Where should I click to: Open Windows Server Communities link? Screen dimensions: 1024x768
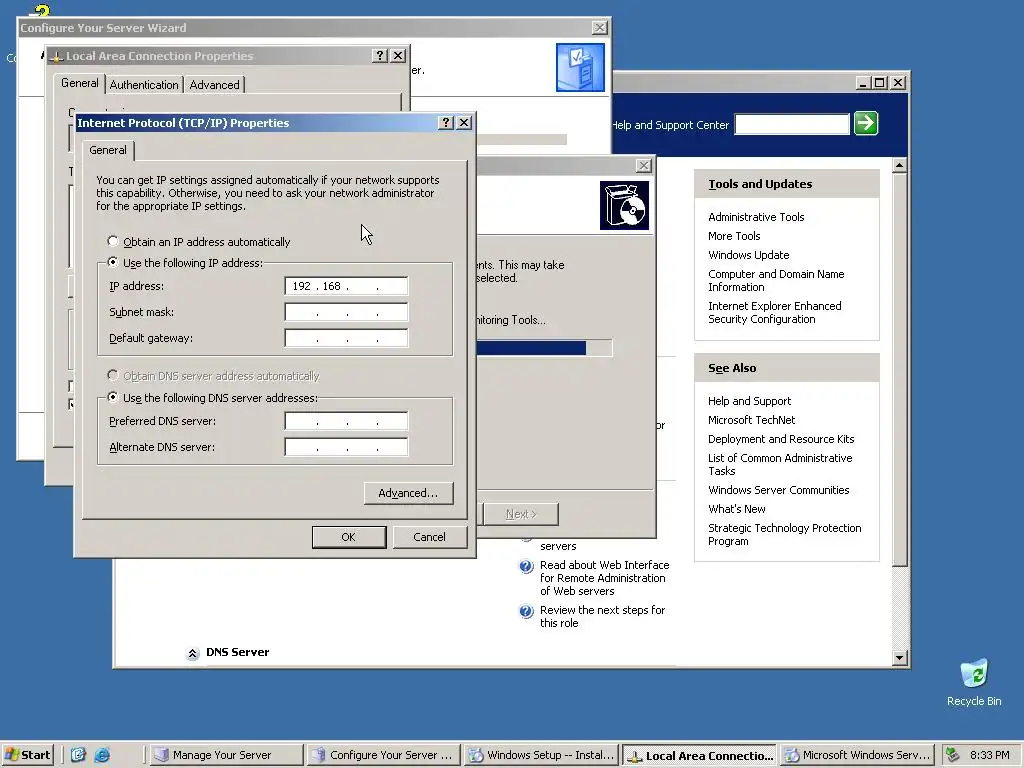[778, 490]
